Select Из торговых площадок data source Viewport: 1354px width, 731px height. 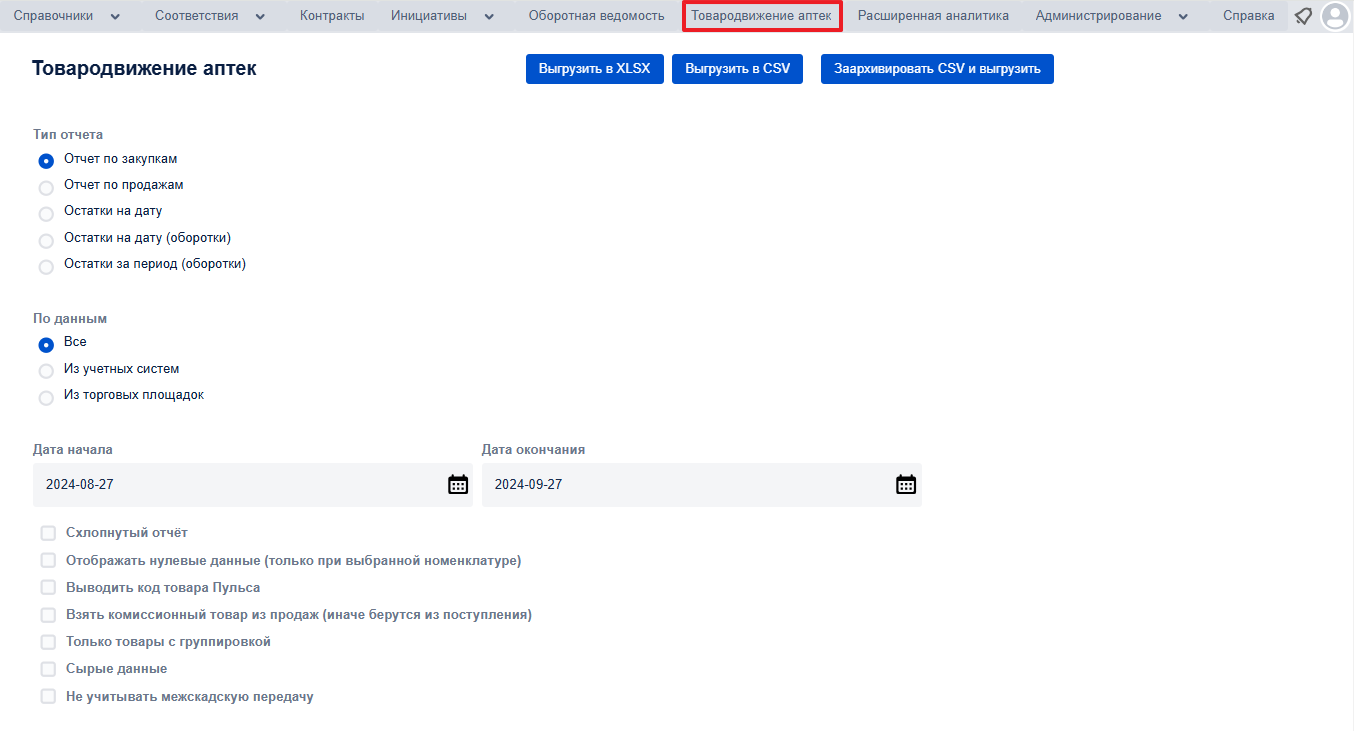point(46,397)
